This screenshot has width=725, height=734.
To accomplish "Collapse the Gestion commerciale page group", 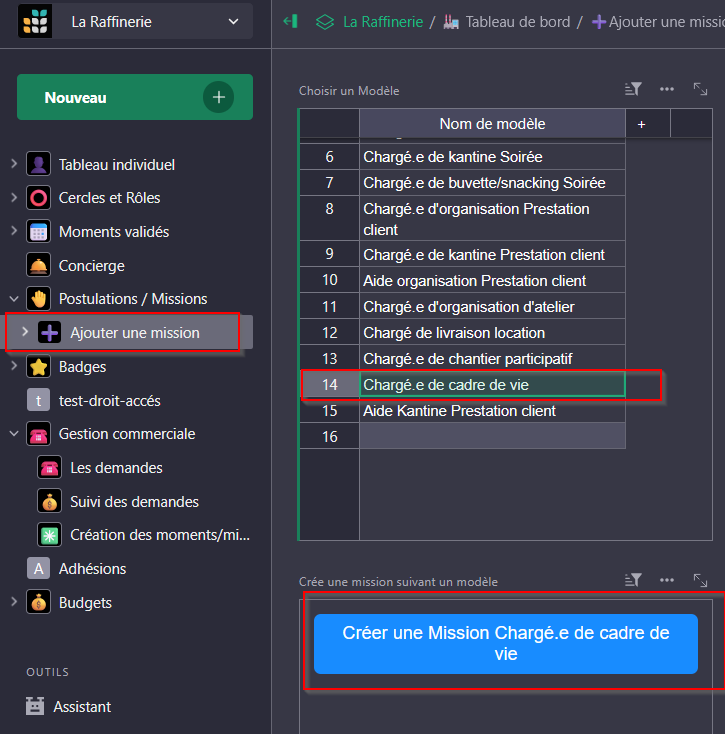I will click(14, 434).
